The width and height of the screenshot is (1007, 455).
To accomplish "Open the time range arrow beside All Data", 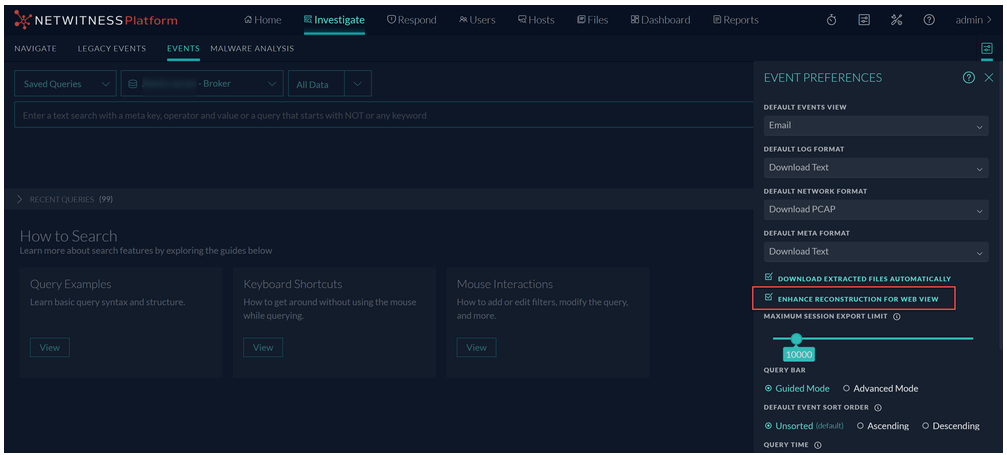I will 358,84.
